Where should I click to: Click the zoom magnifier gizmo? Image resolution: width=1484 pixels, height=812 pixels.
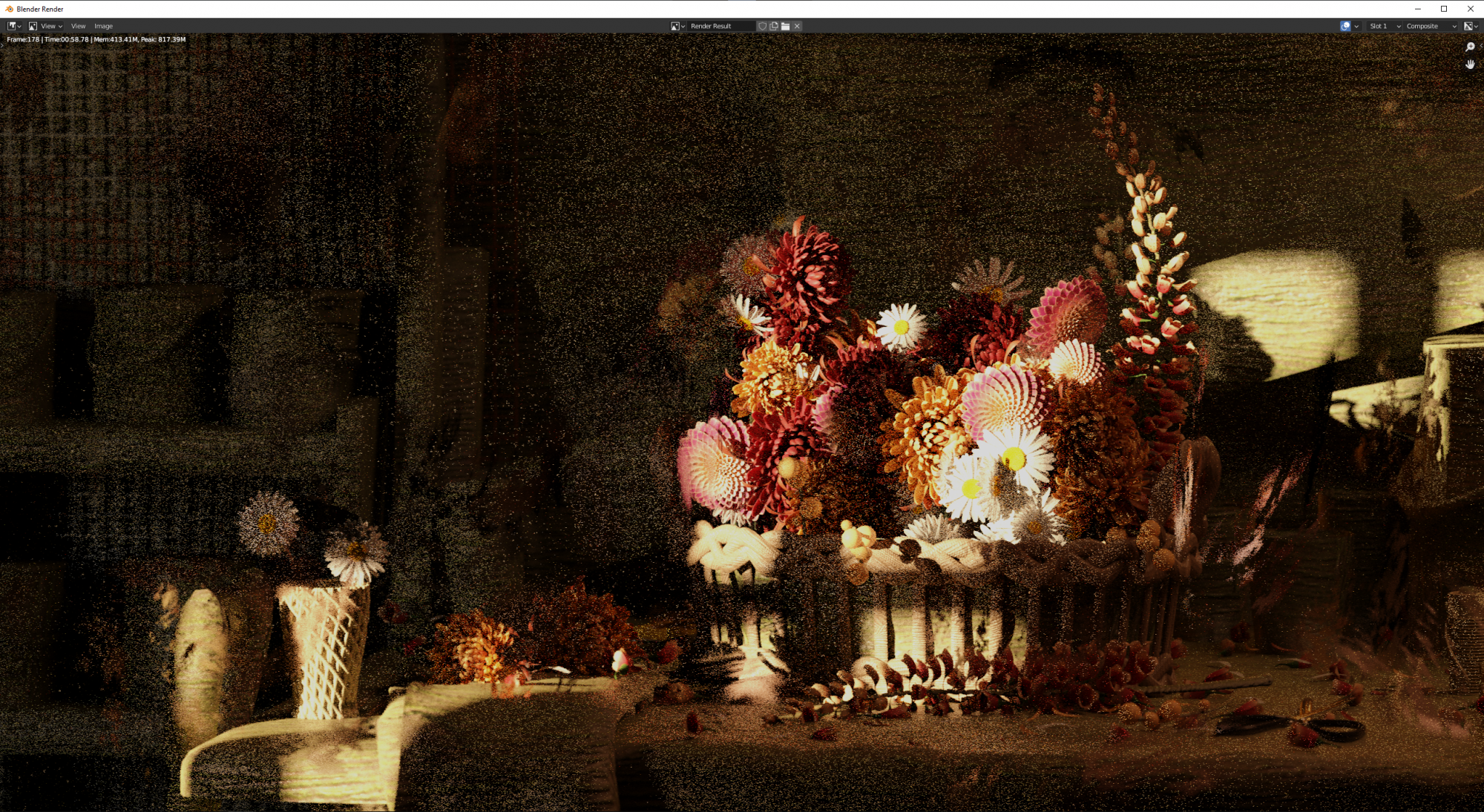(1470, 47)
